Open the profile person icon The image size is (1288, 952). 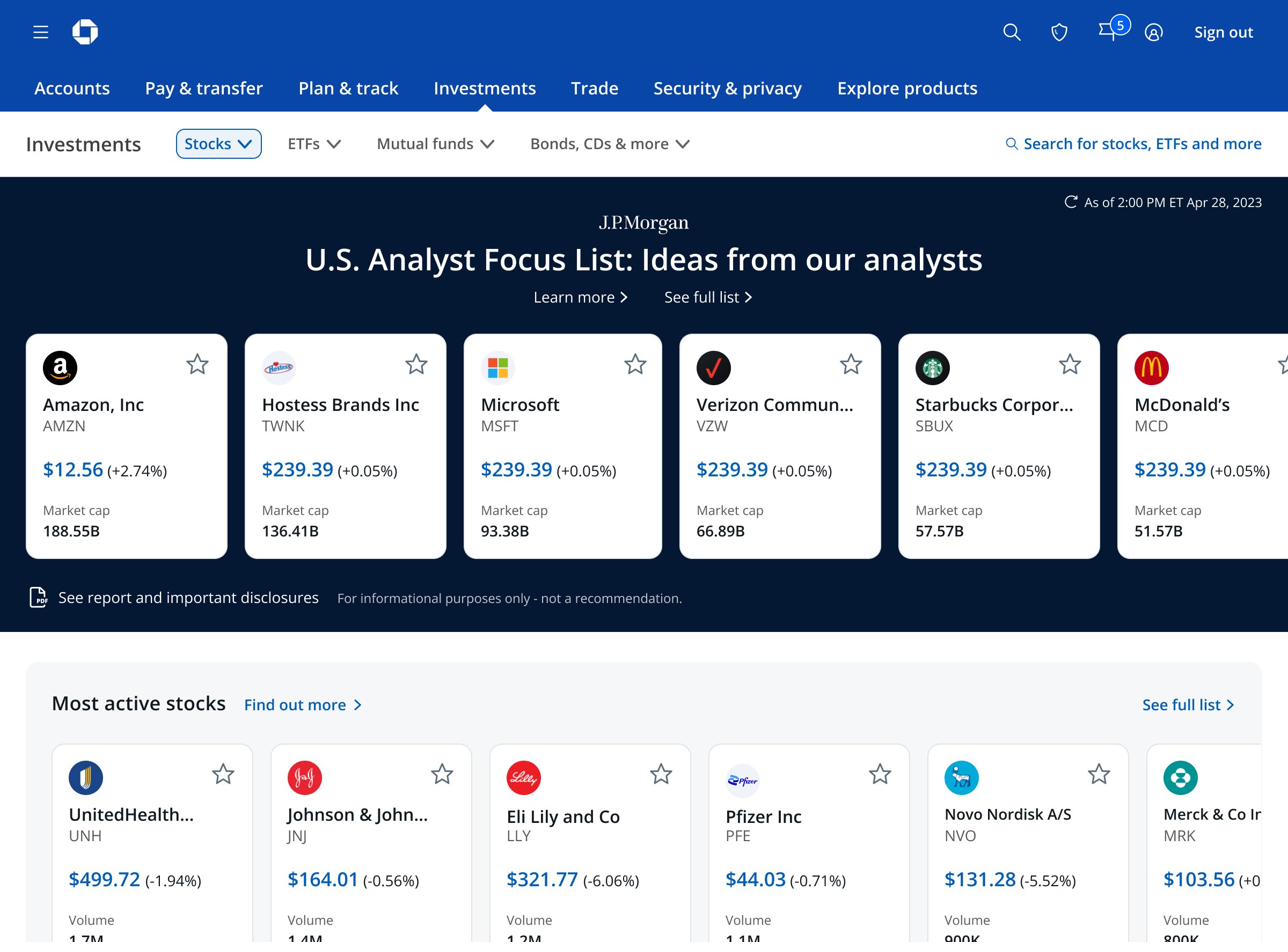coord(1153,32)
